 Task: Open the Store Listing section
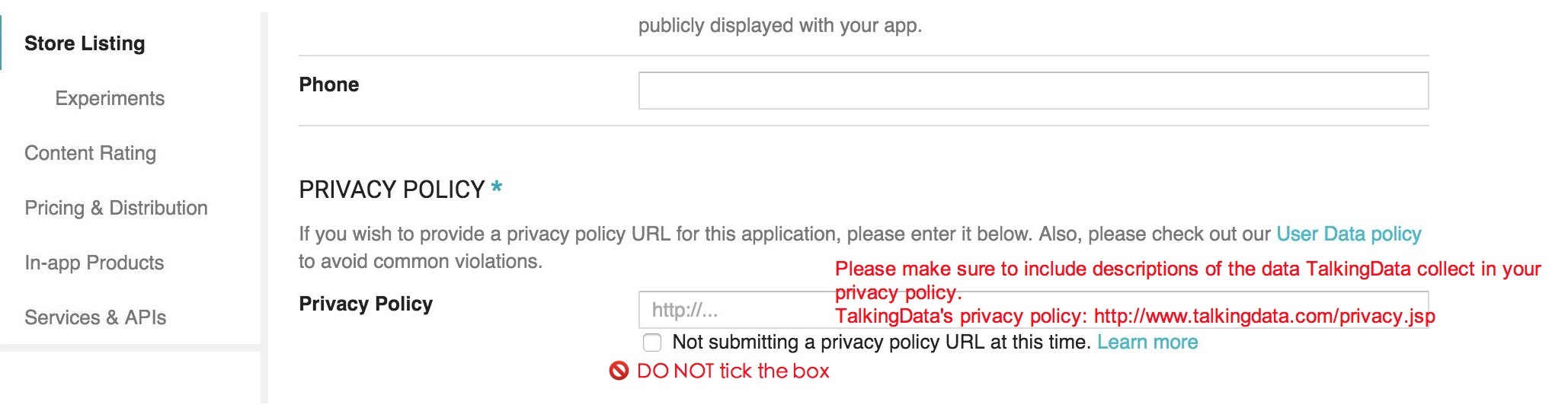coord(85,43)
